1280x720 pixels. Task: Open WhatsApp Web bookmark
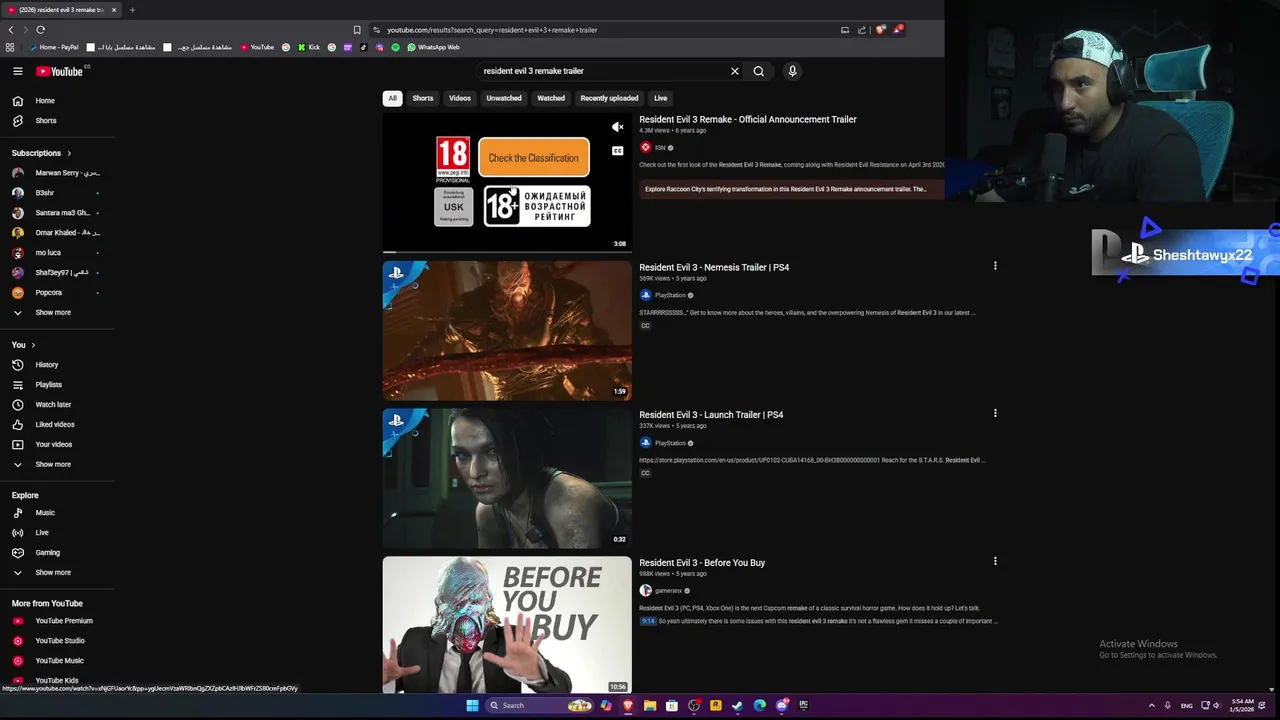click(x=433, y=47)
